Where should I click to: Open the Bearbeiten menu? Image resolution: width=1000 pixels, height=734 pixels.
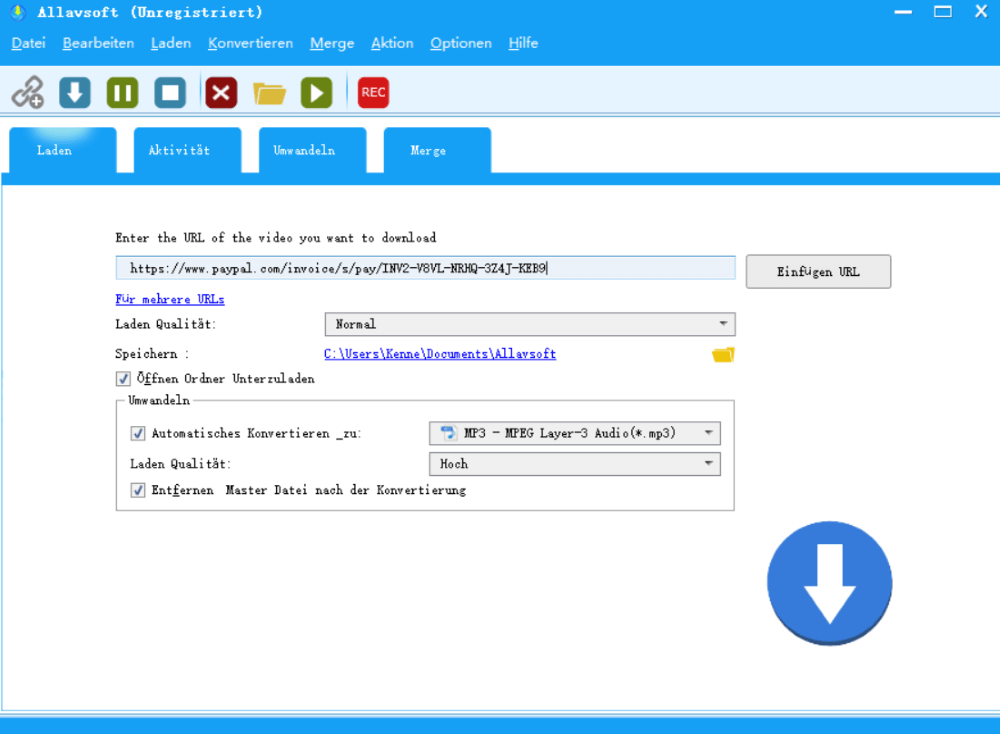[98, 43]
